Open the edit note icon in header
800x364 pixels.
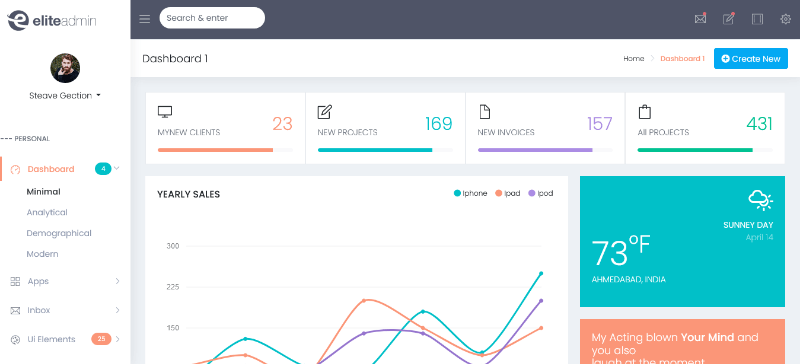[x=729, y=19]
